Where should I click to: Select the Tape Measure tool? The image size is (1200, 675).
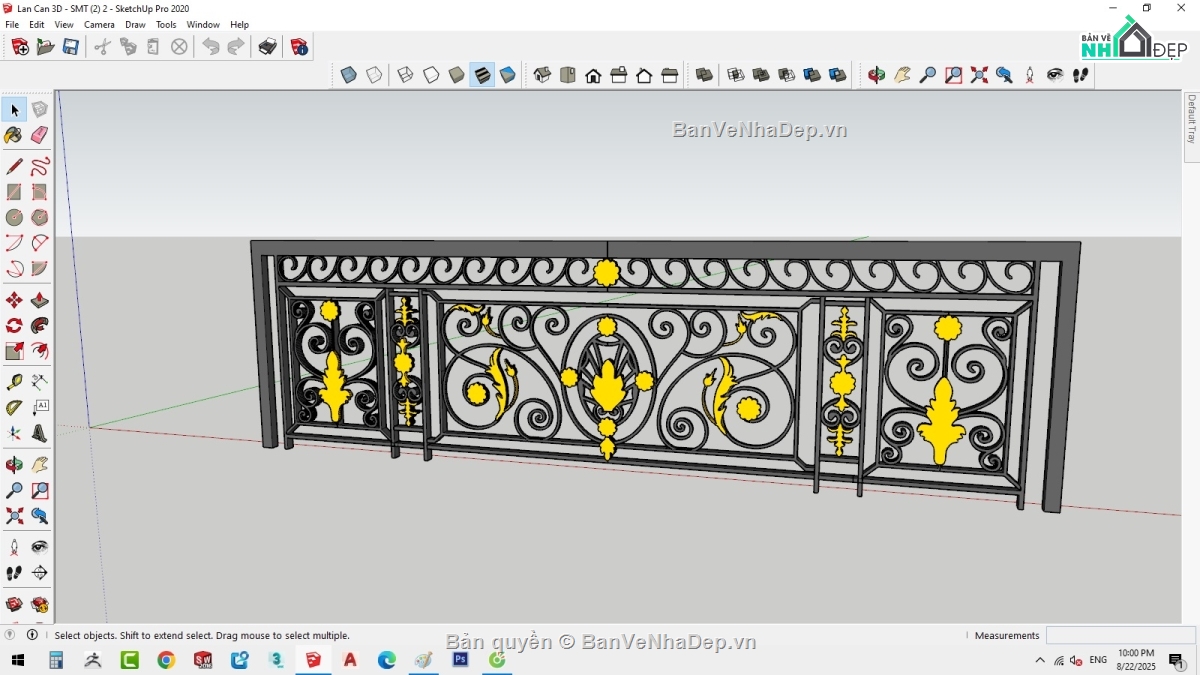14,381
